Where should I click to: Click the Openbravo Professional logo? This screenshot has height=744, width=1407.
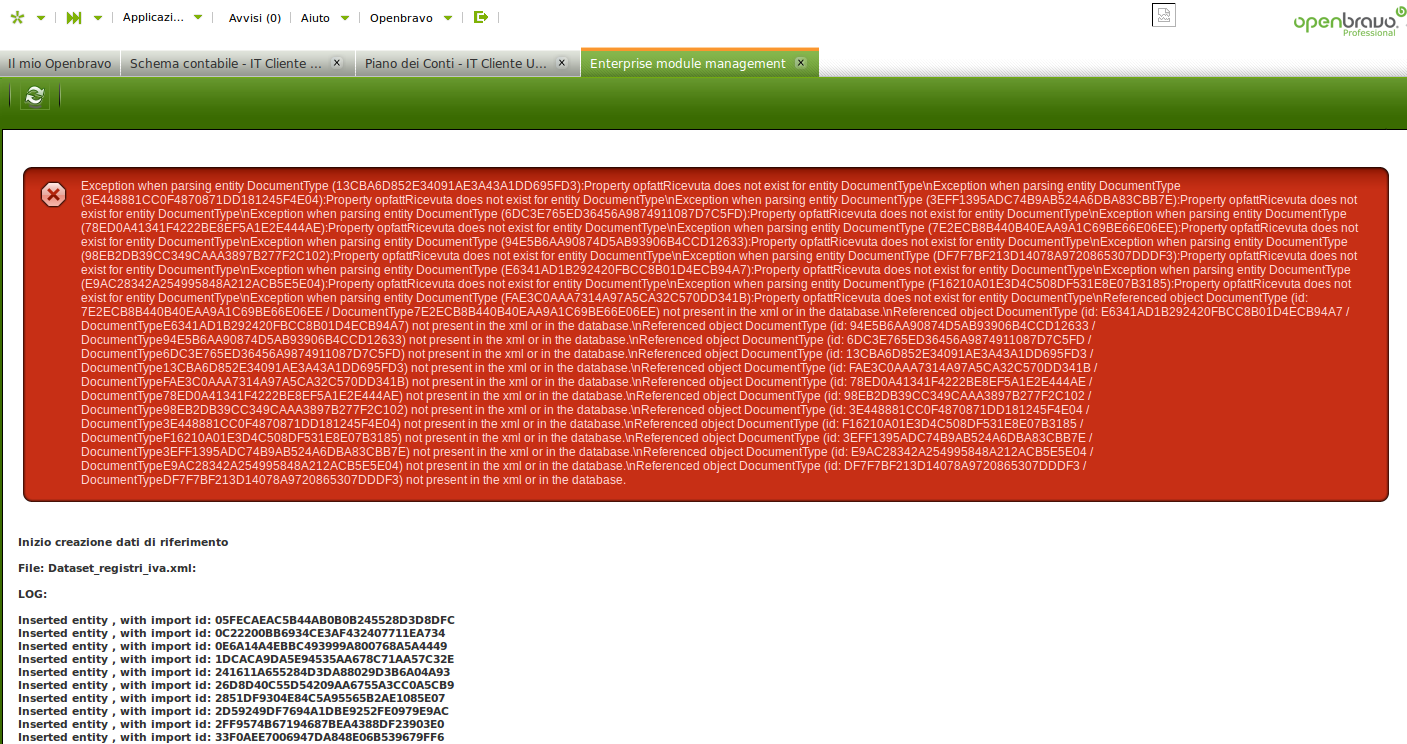(x=1350, y=22)
